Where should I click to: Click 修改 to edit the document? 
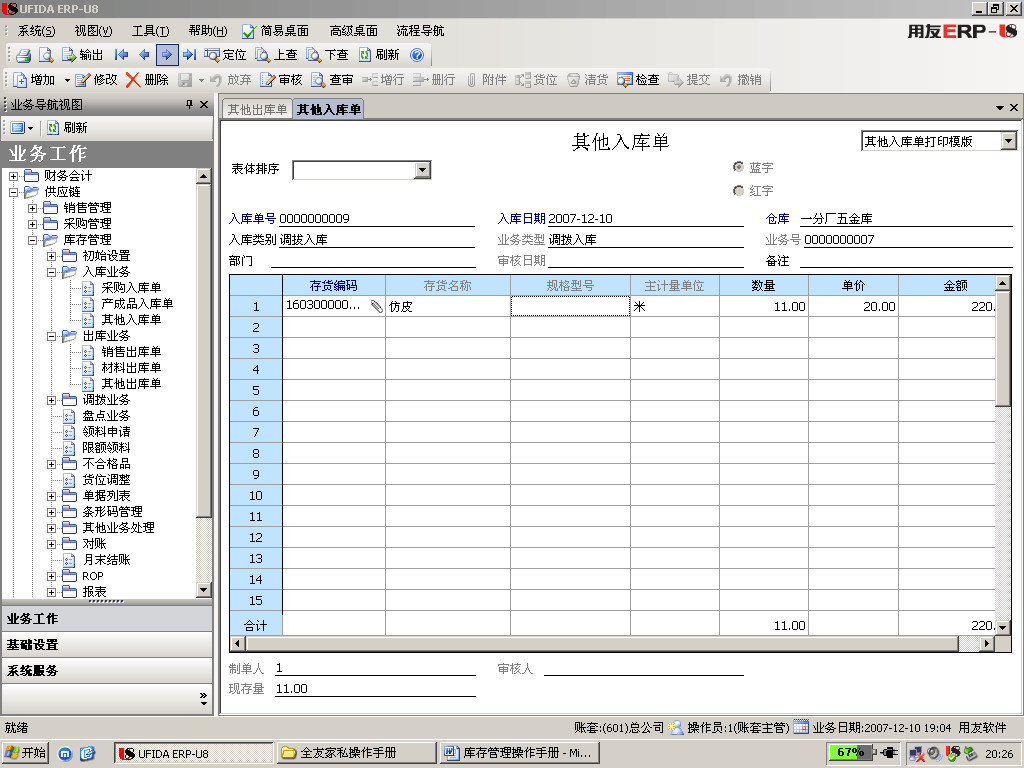pyautogui.click(x=96, y=80)
